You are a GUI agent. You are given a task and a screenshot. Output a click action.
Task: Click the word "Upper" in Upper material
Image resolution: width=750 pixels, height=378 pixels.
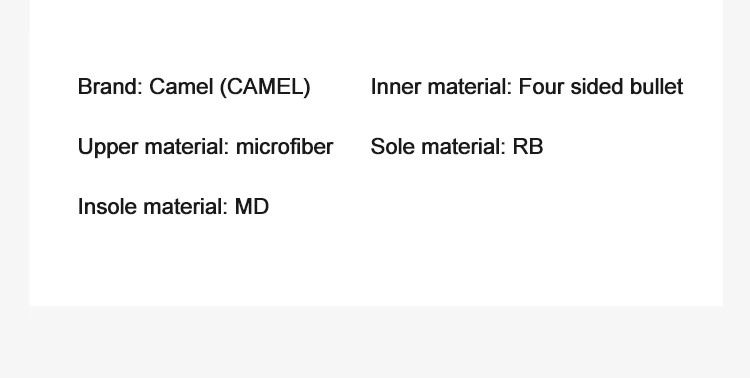(x=107, y=147)
